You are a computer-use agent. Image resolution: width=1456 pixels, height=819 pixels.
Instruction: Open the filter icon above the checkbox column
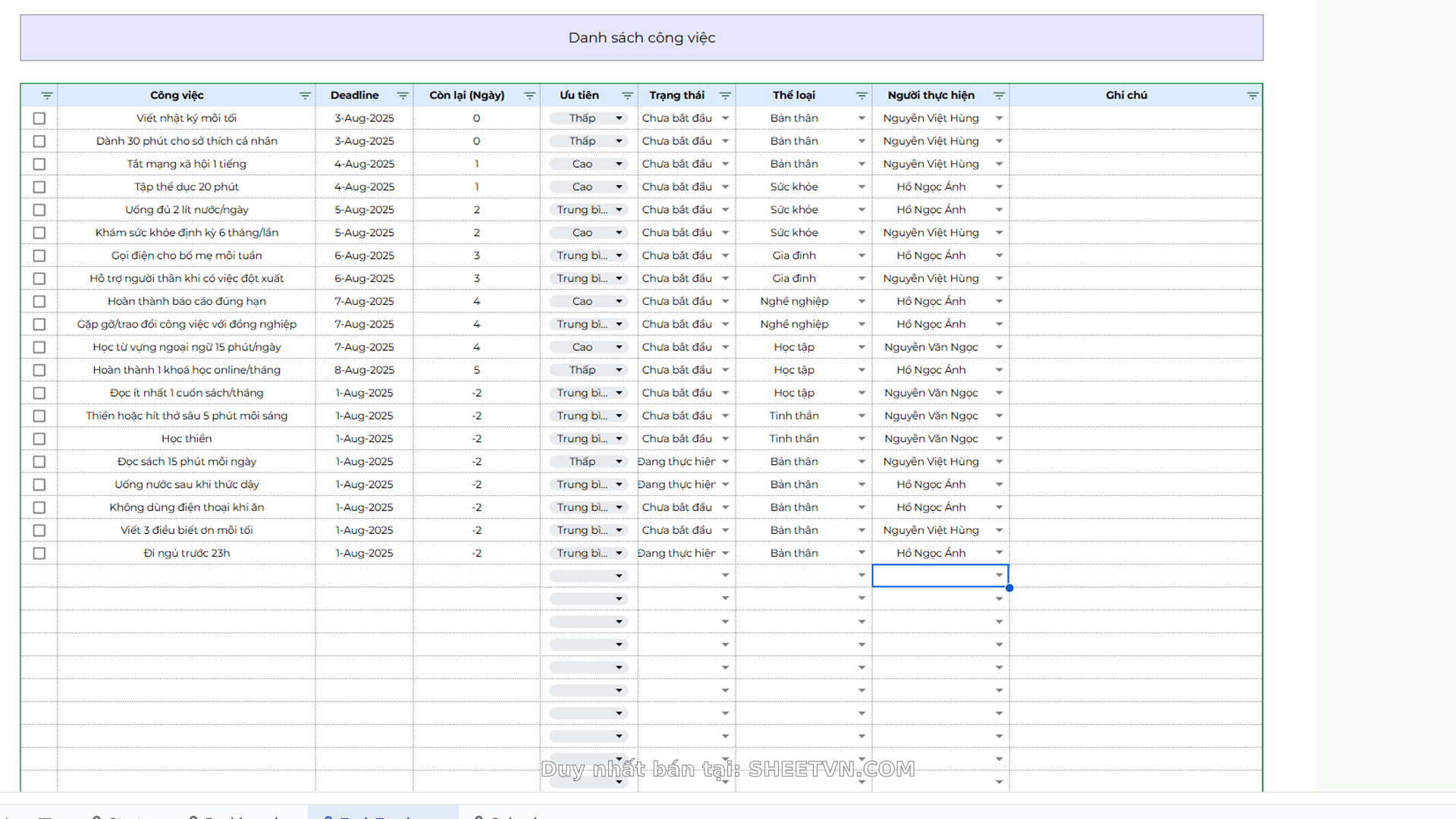[47, 96]
